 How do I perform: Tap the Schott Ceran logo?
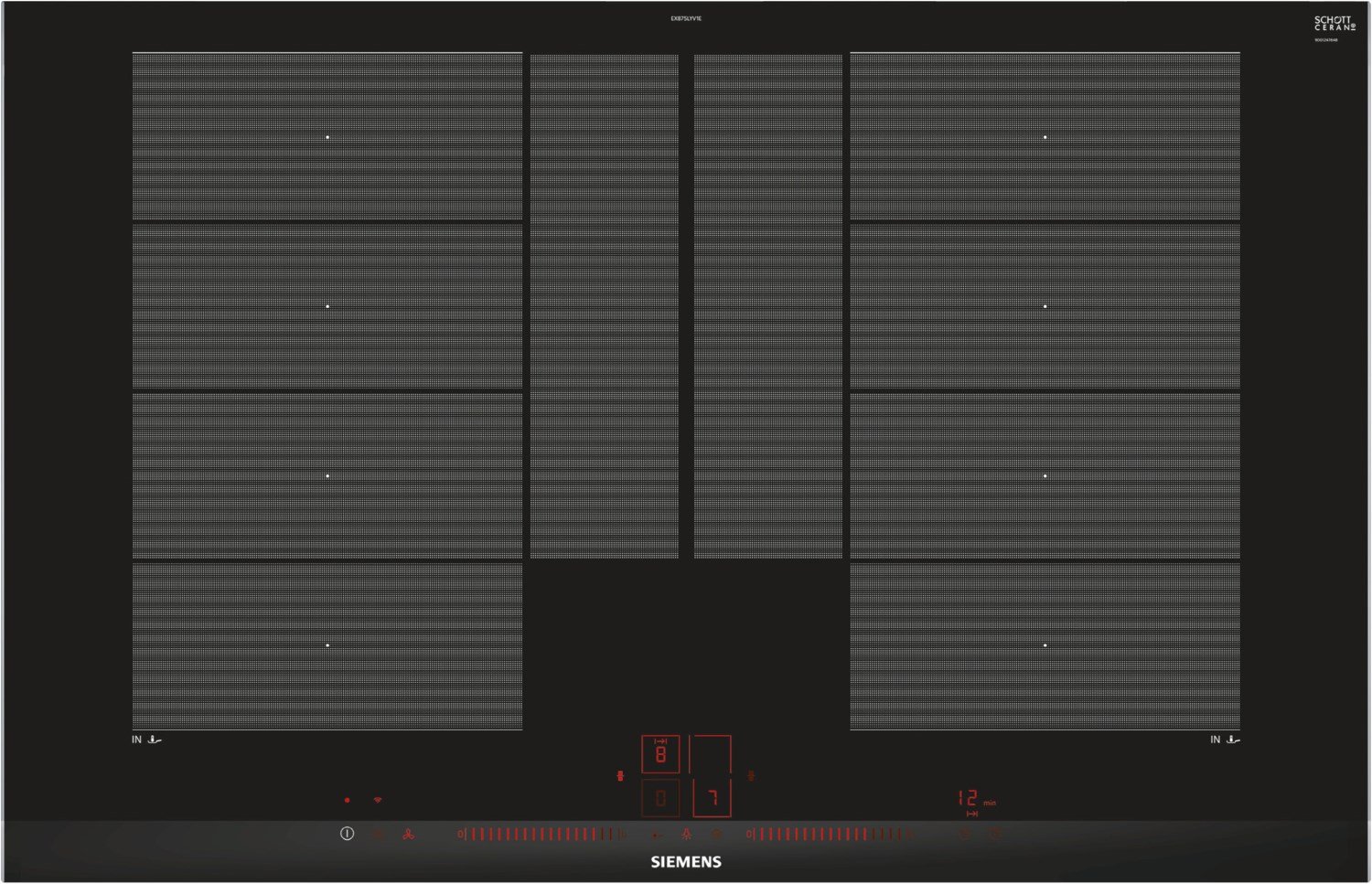[x=1334, y=24]
